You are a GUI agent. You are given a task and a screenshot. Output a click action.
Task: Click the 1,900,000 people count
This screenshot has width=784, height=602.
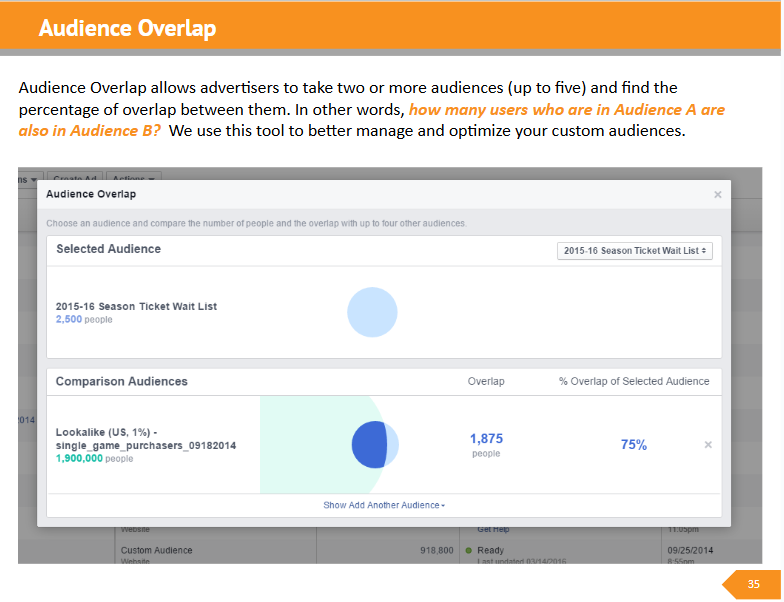tap(79, 458)
